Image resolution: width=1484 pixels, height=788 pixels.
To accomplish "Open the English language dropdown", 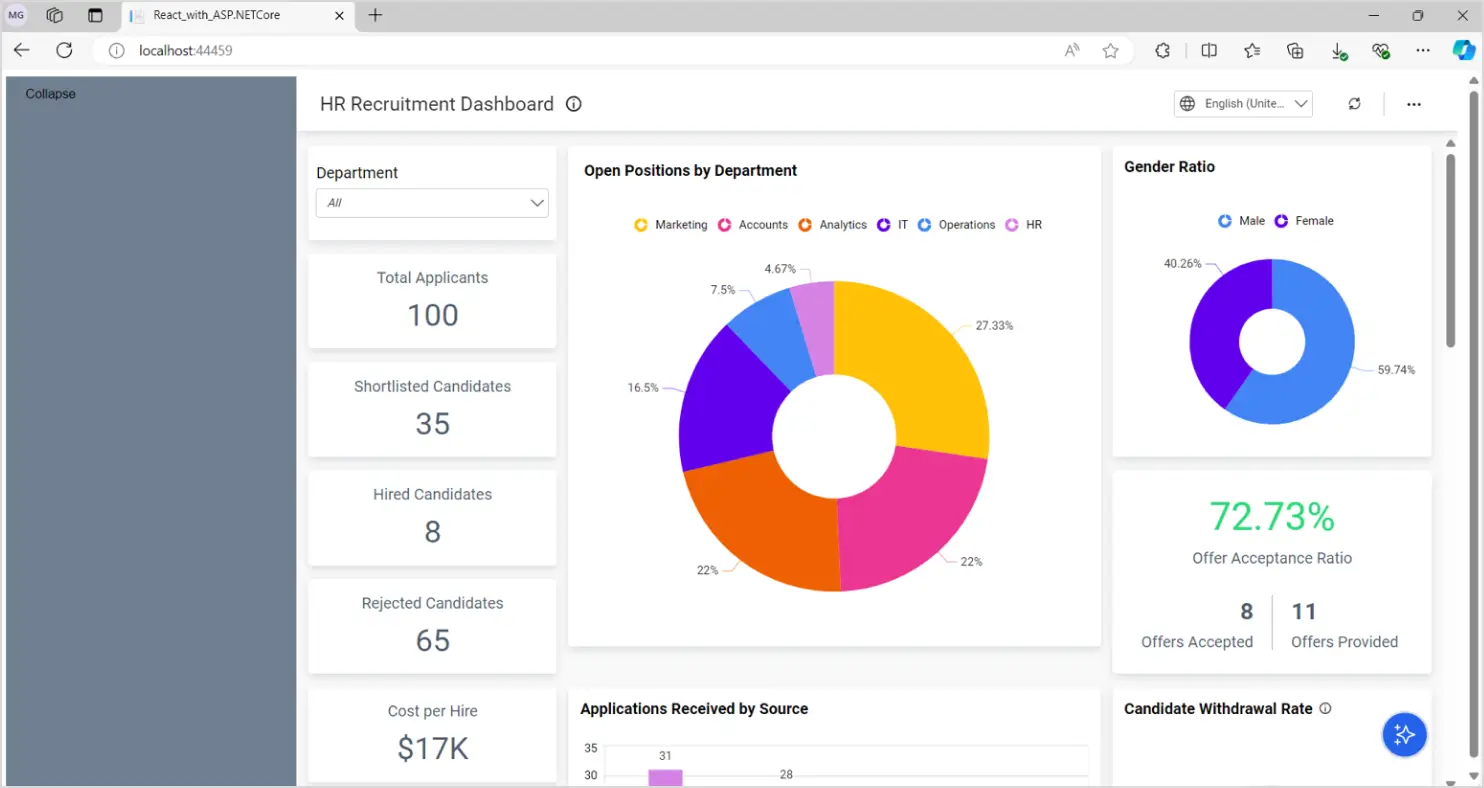I will [x=1243, y=104].
